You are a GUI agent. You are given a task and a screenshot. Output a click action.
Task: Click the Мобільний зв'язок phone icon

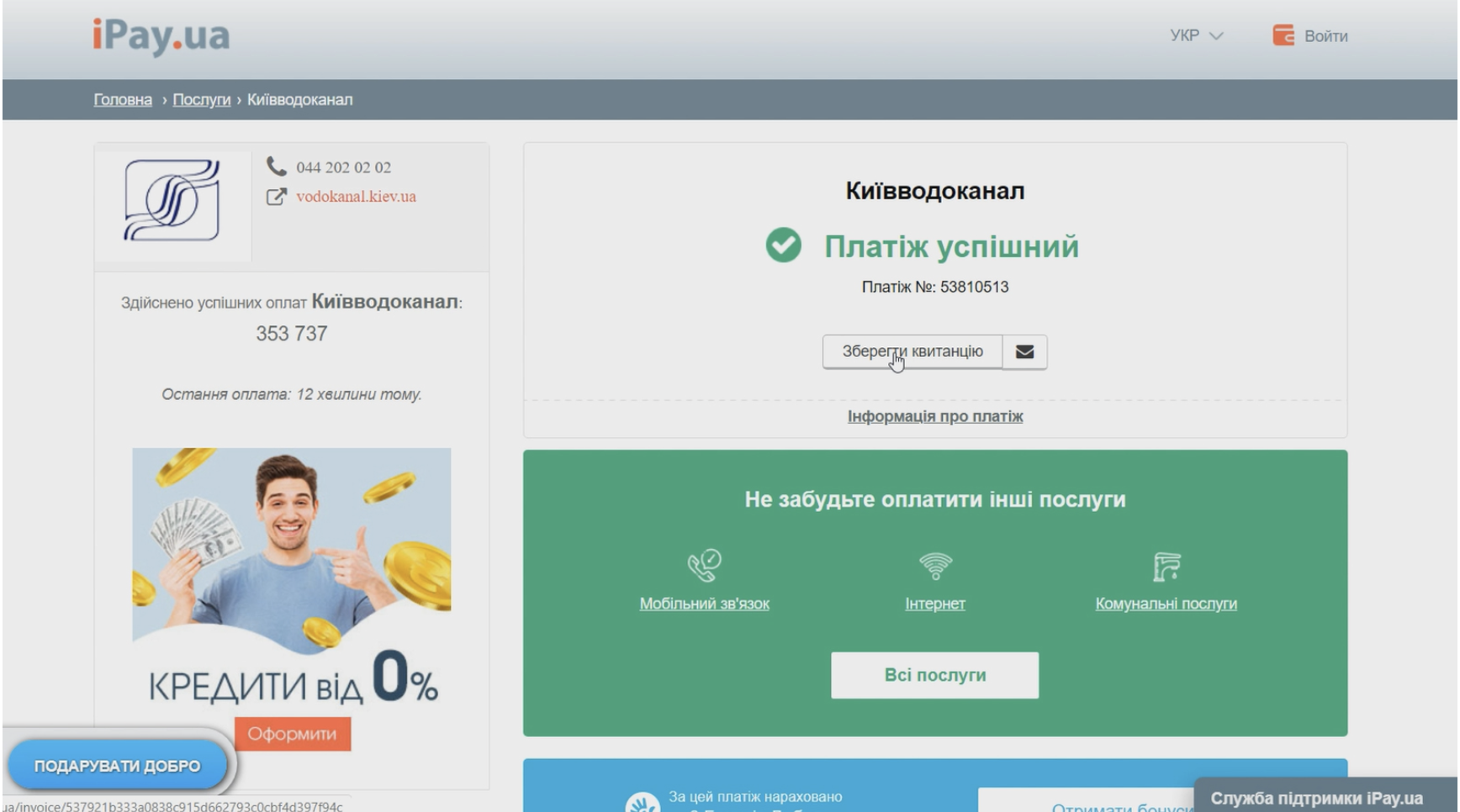704,565
